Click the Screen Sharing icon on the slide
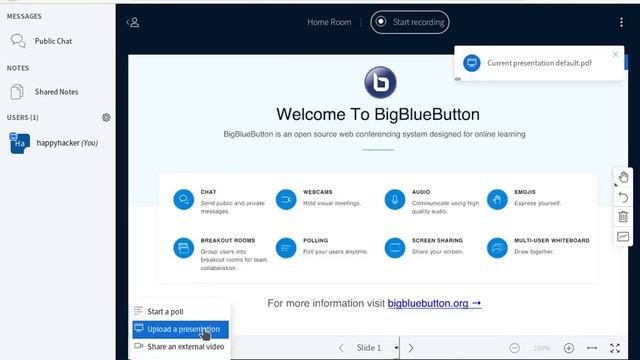 [x=395, y=248]
